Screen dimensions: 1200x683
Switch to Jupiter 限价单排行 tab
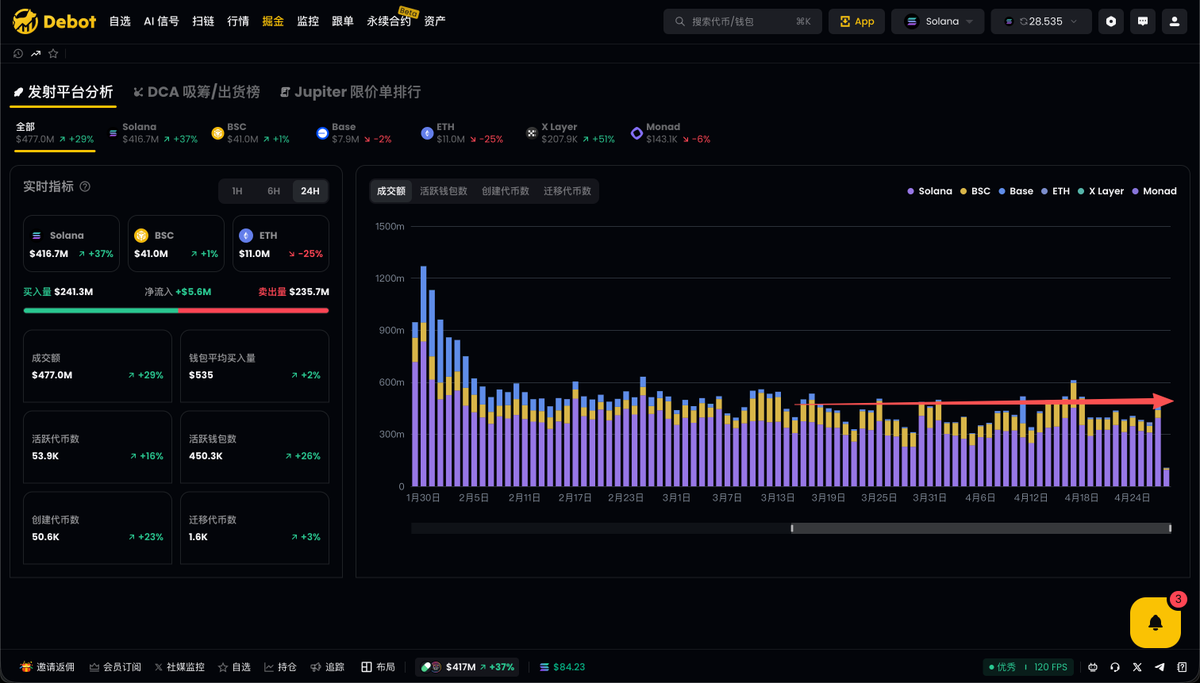tap(350, 92)
